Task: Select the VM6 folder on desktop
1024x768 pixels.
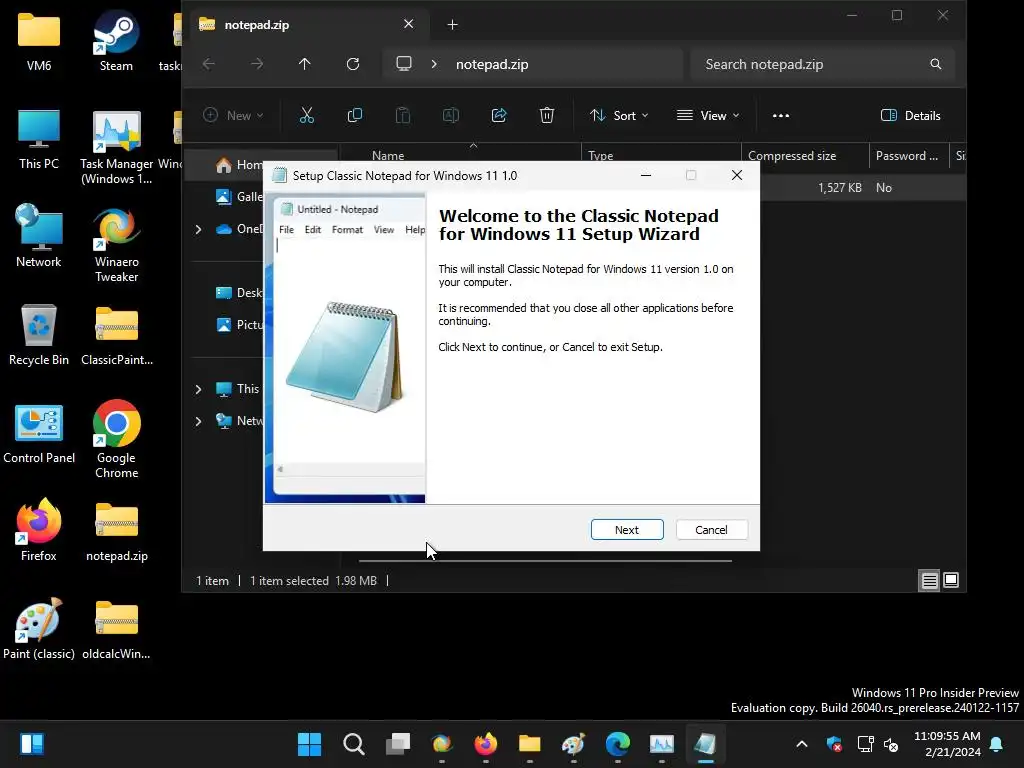Action: 39,40
